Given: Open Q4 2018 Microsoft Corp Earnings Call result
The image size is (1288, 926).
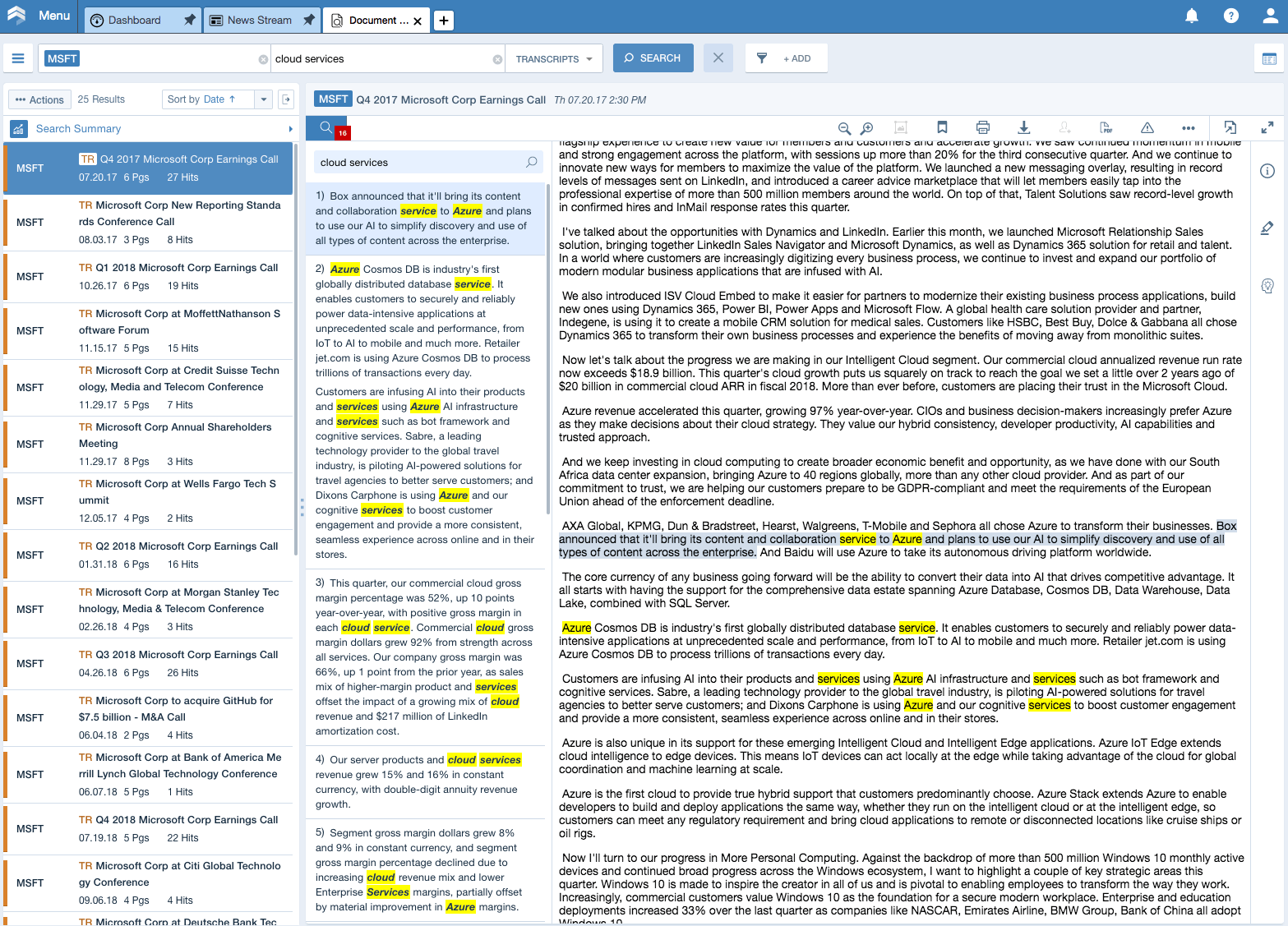Looking at the screenshot, I should [149, 828].
